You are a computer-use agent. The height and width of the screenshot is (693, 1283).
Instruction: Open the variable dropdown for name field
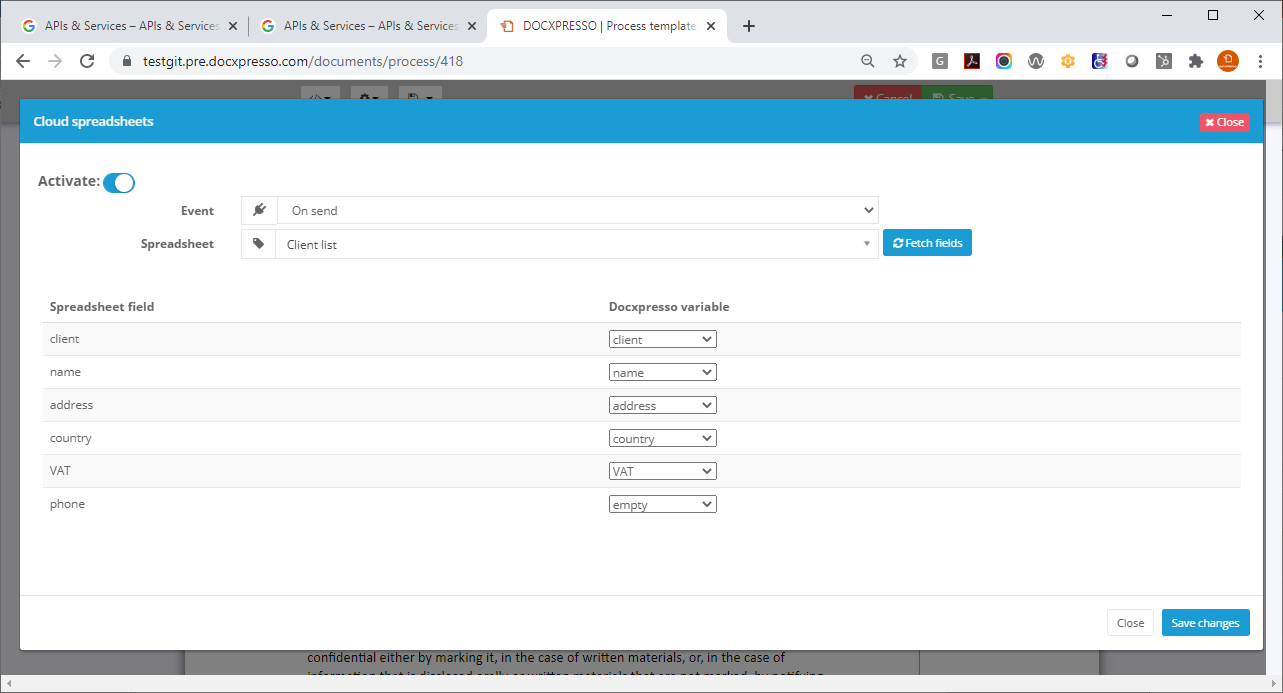coord(663,372)
